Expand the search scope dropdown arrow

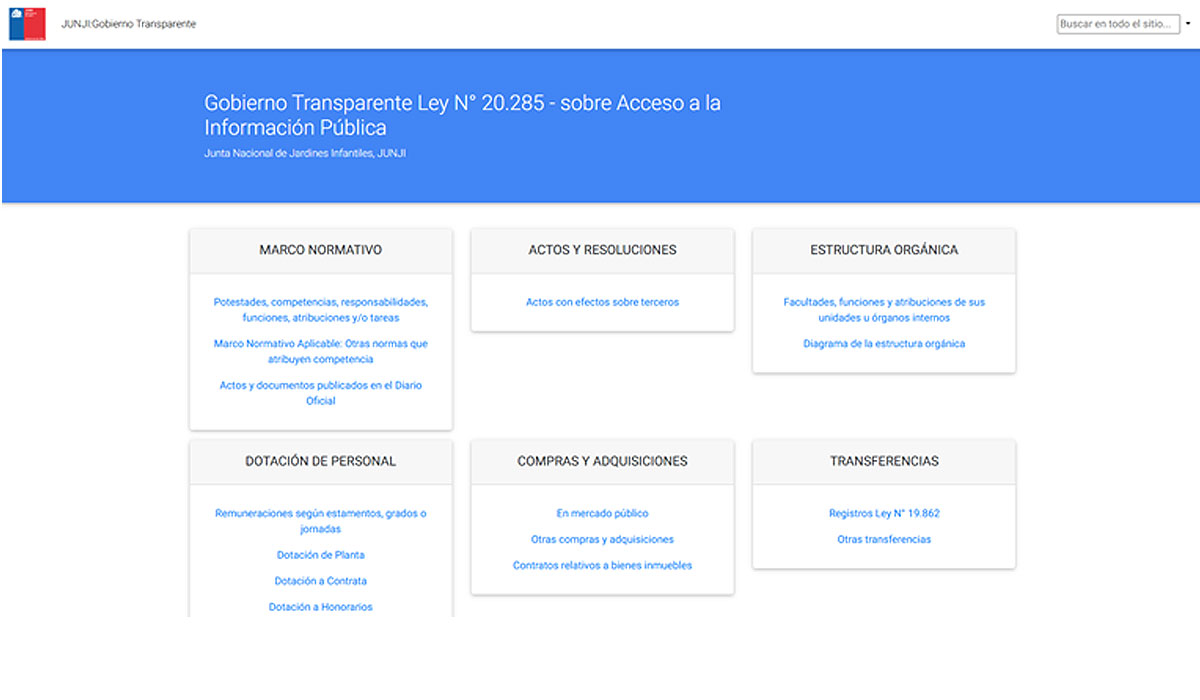1188,24
